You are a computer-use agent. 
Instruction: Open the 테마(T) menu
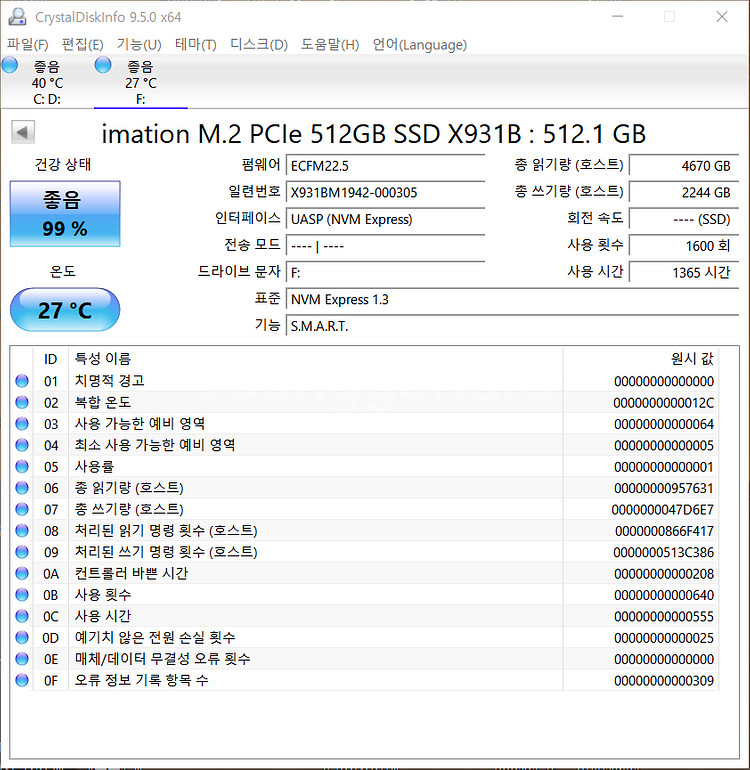pyautogui.click(x=195, y=45)
